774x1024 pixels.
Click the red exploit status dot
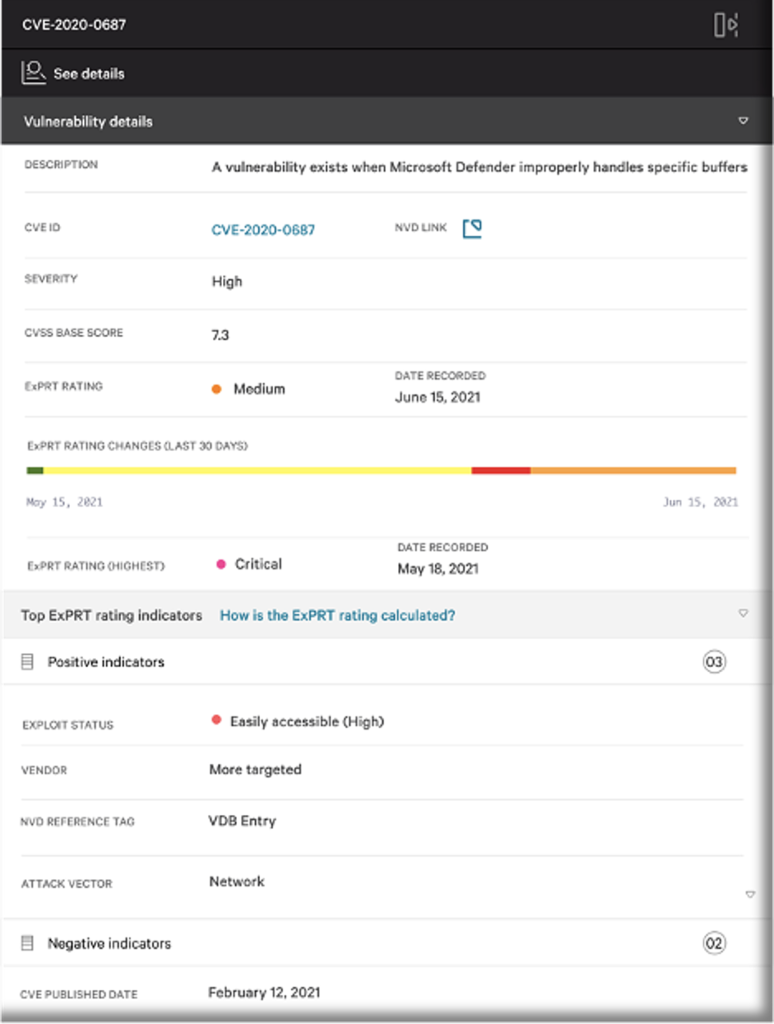coord(216,720)
